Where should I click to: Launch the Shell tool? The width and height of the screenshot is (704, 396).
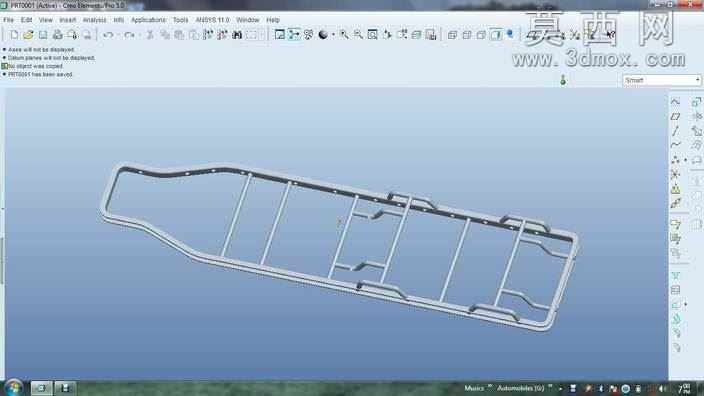click(676, 290)
